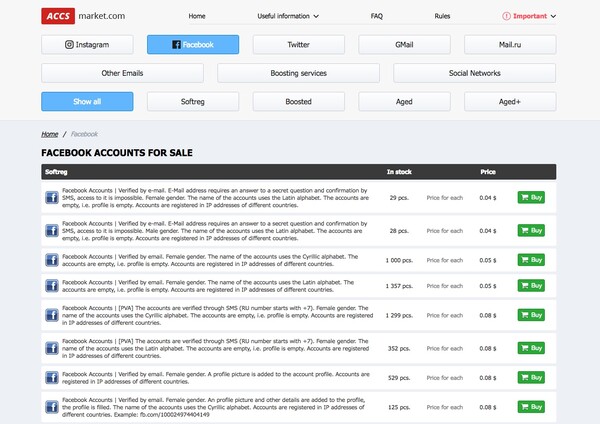The height and width of the screenshot is (424, 600).
Task: Click Facebook icon in 1 000 pcs. row
Action: tap(52, 260)
